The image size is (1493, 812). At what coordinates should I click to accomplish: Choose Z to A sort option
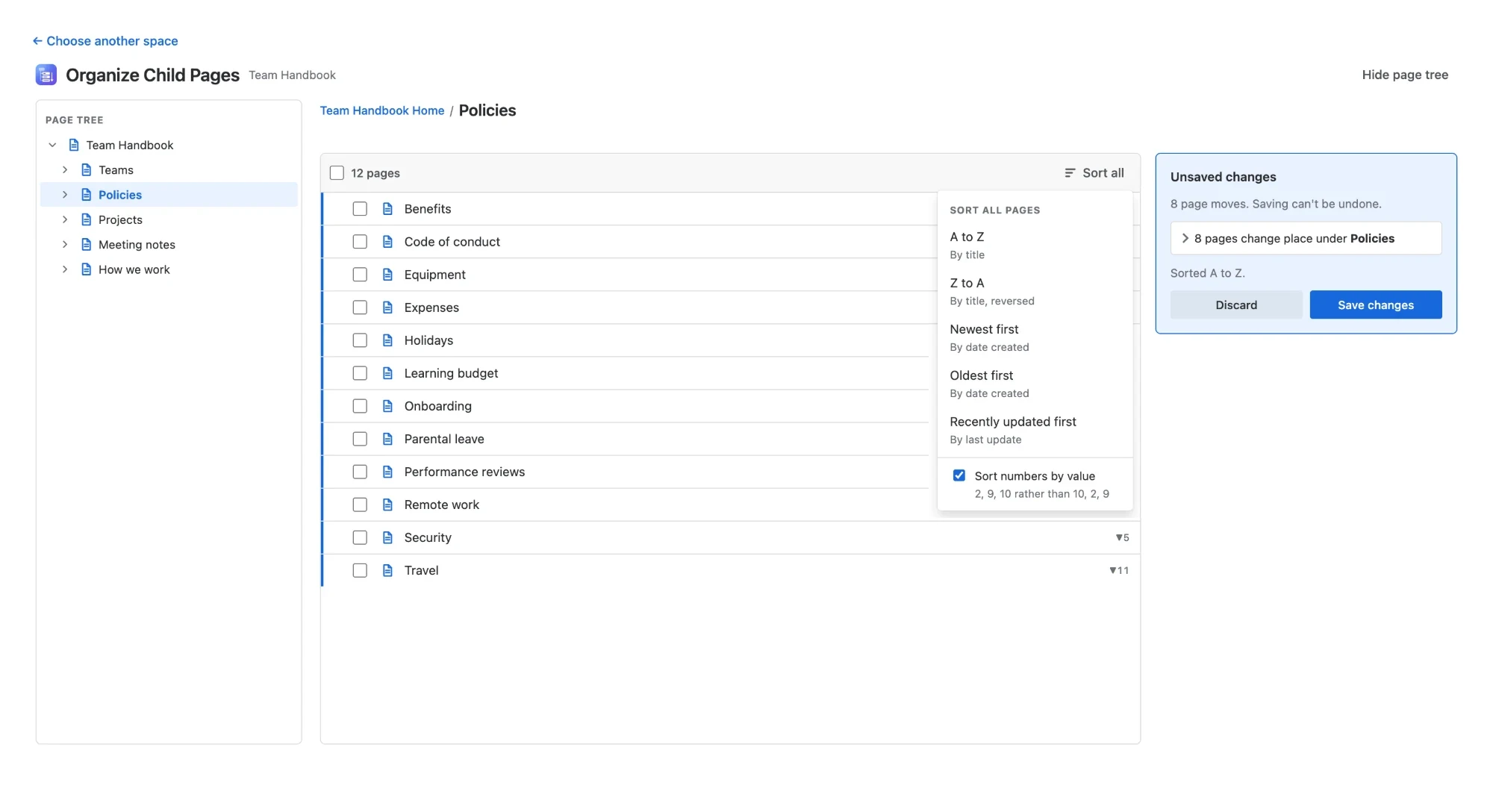coord(1035,291)
